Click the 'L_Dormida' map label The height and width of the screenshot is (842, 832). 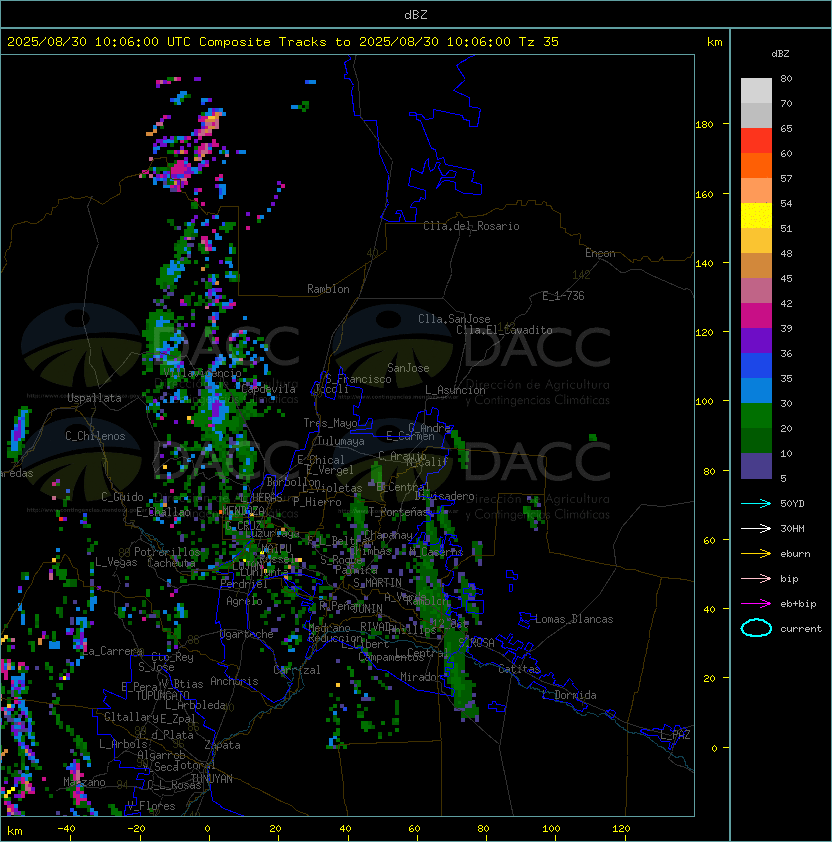(569, 695)
